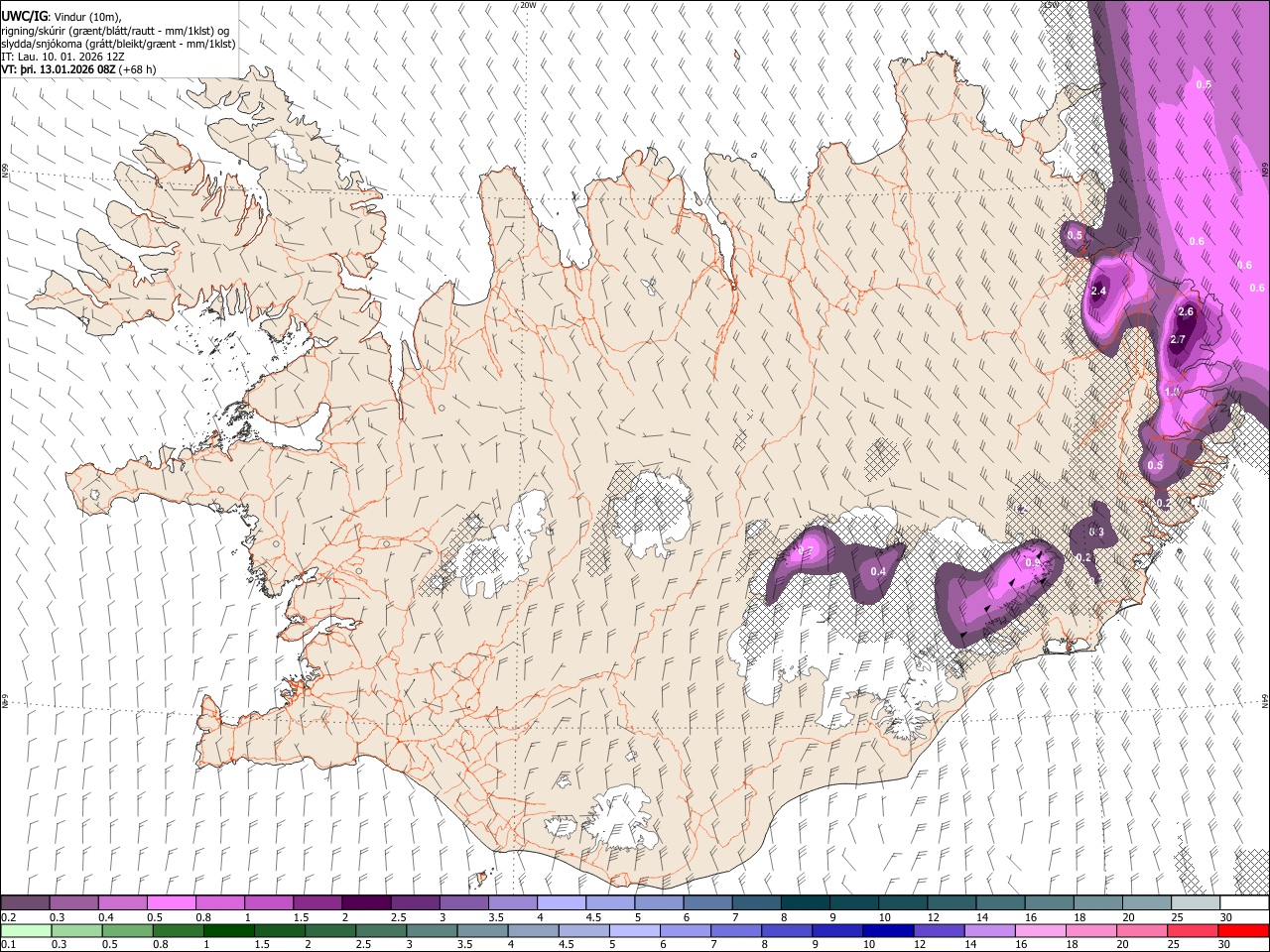Click the 2.6 precipitation value on the map
Image resolution: width=1270 pixels, height=952 pixels.
[x=1186, y=311]
